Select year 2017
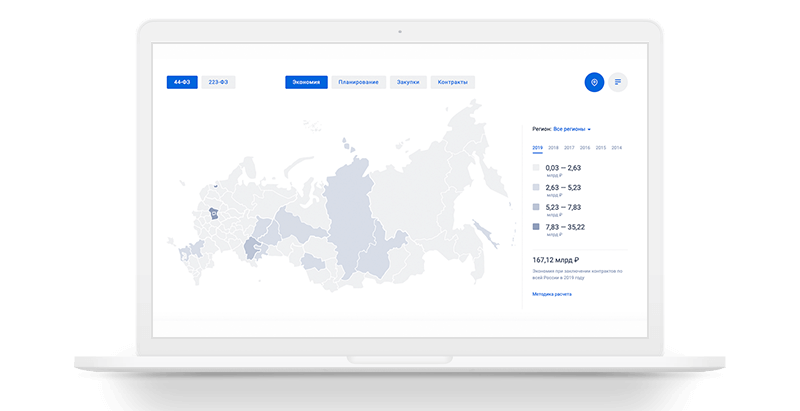 coord(569,148)
